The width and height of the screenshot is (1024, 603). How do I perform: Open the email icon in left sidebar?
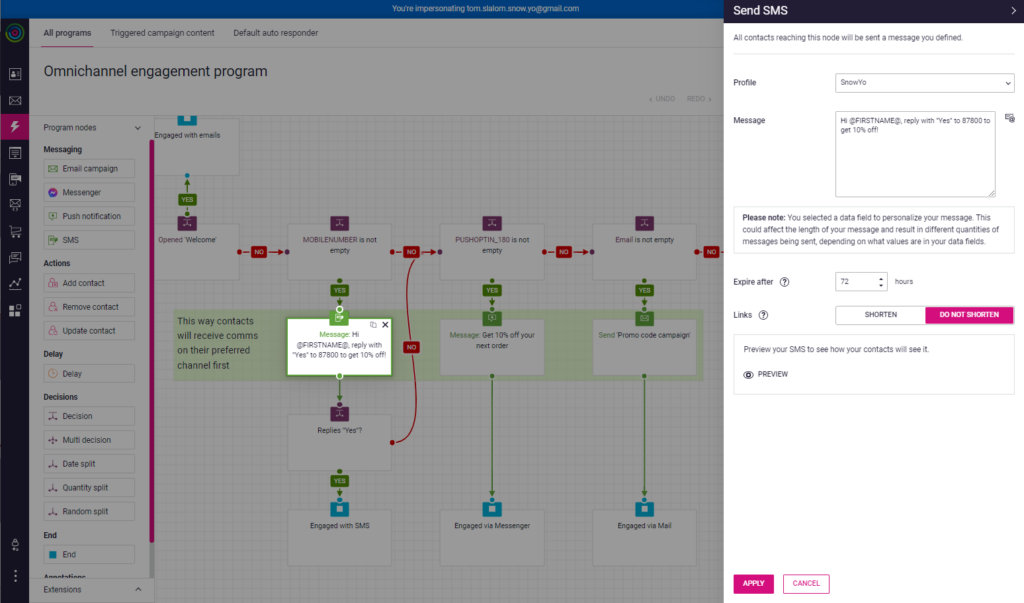(13, 100)
